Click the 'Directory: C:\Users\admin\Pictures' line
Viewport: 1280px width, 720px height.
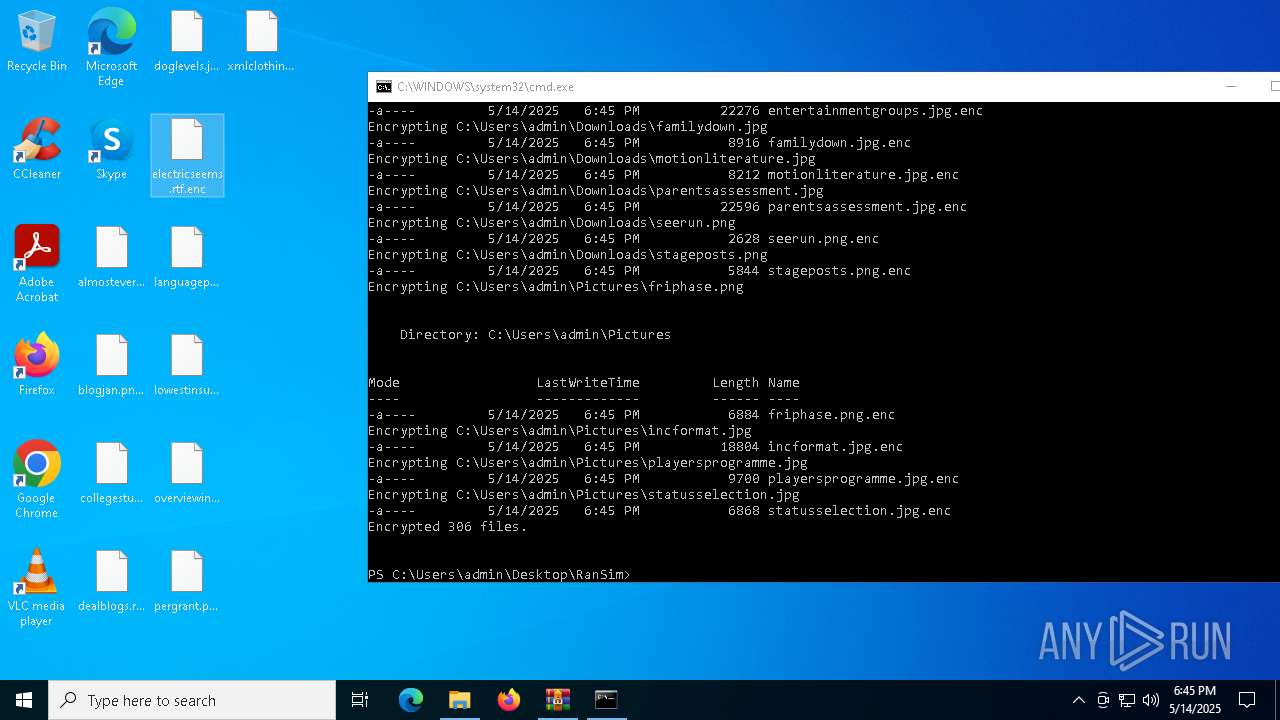tap(535, 335)
